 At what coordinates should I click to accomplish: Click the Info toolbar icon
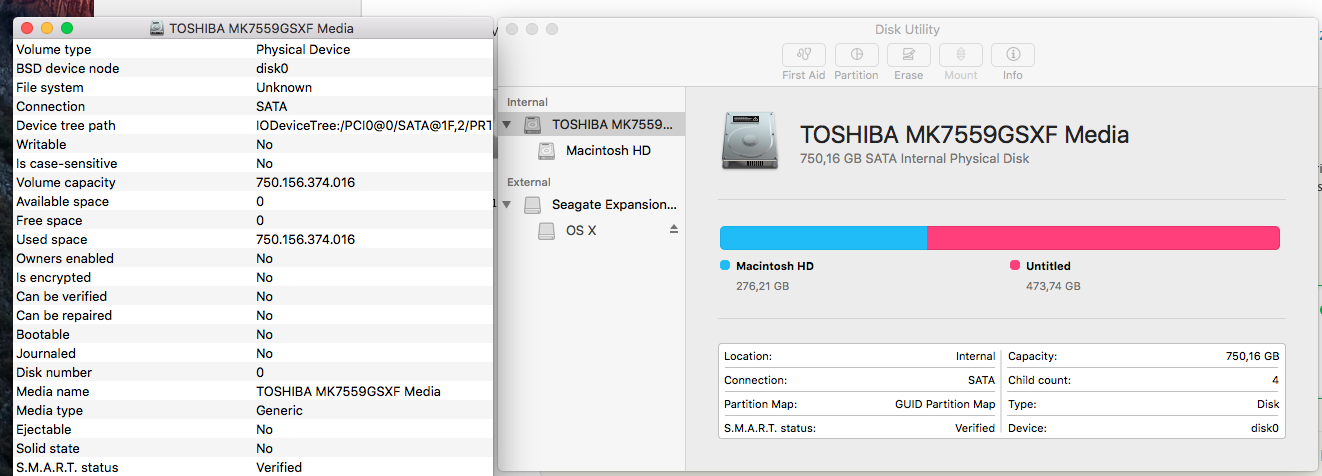click(x=1012, y=55)
